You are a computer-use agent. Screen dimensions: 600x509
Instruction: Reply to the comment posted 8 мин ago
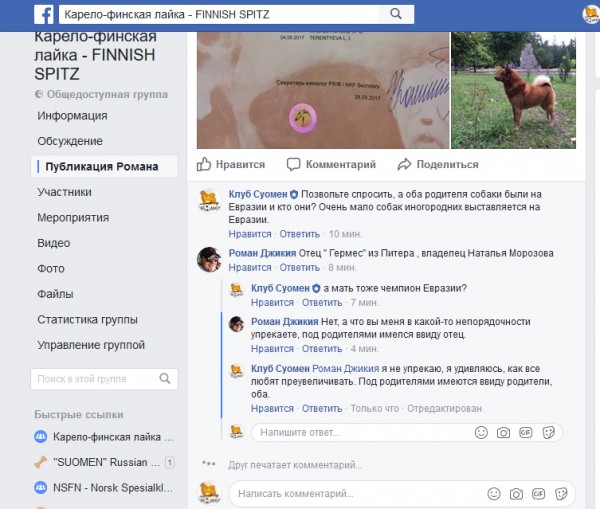click(x=300, y=268)
